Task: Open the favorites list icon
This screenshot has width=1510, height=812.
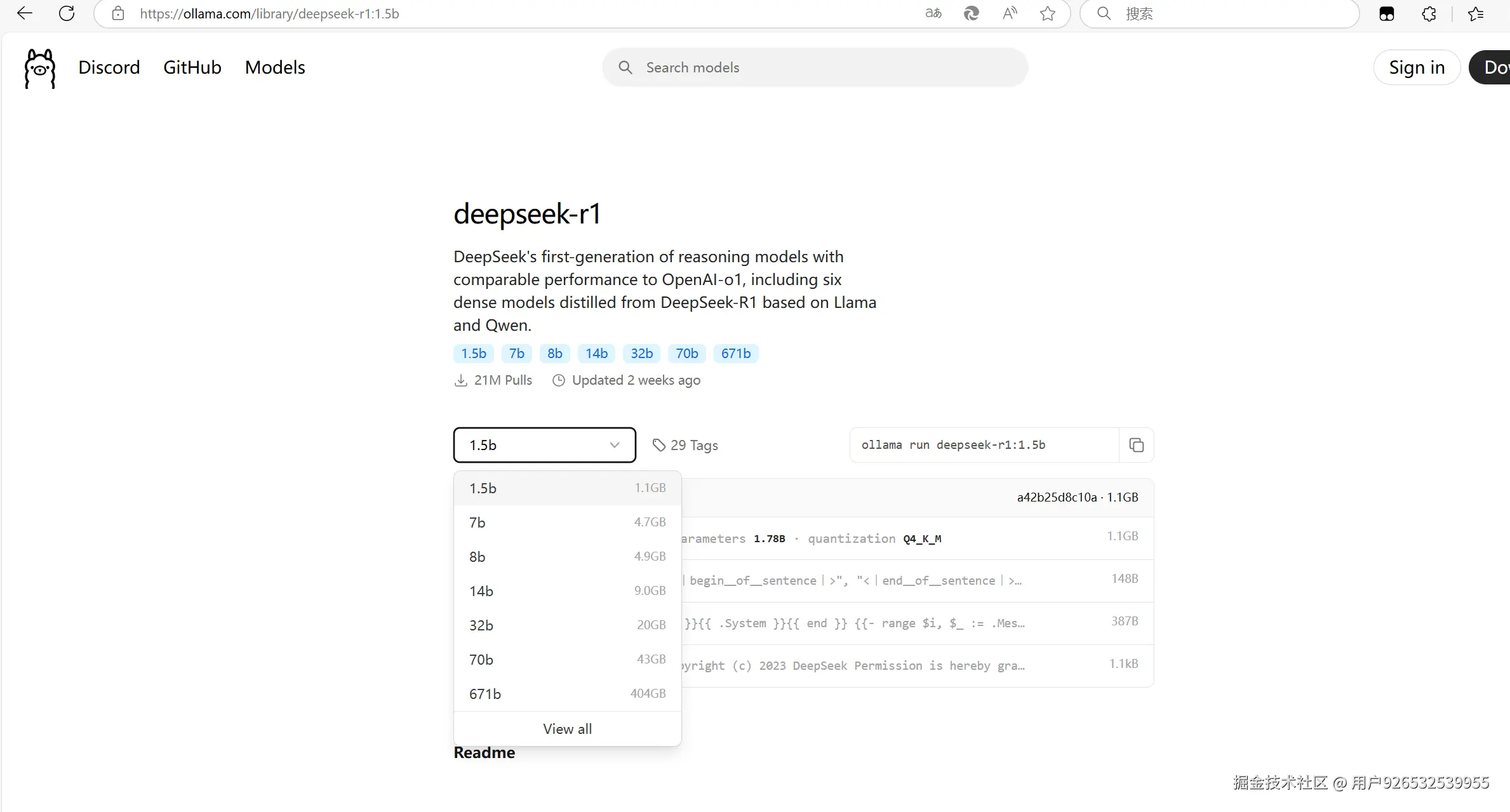Action: tap(1476, 13)
